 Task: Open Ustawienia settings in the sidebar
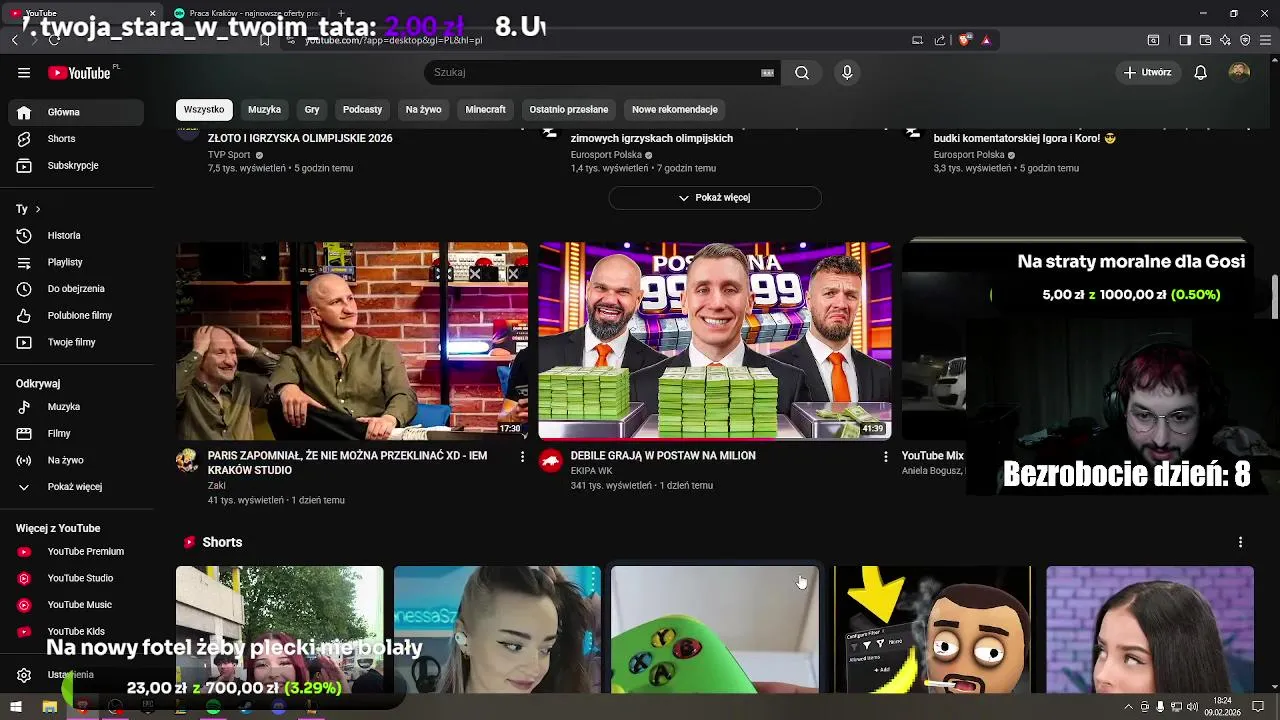(x=77, y=675)
